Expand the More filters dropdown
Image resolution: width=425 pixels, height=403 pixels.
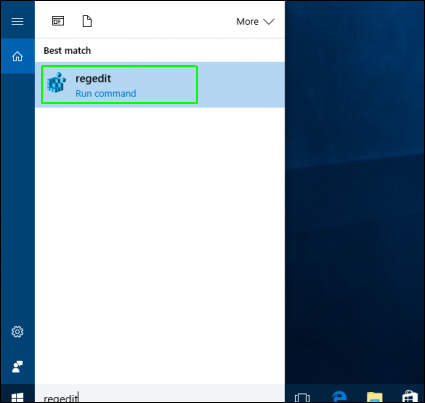(255, 22)
